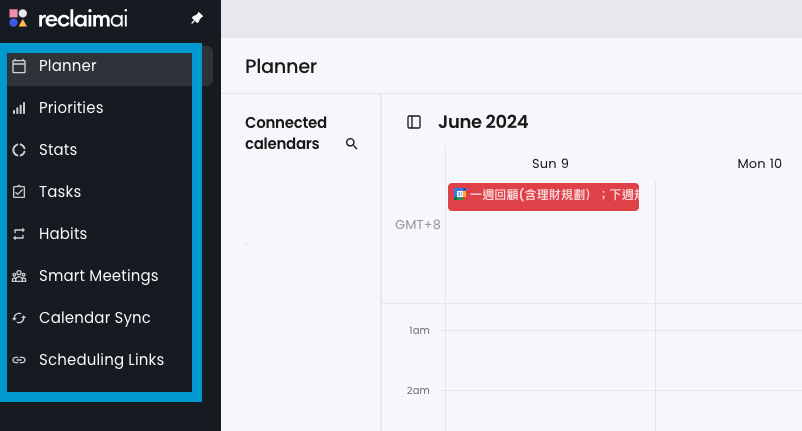Open Smart Meetings label
The image size is (802, 431).
98,276
